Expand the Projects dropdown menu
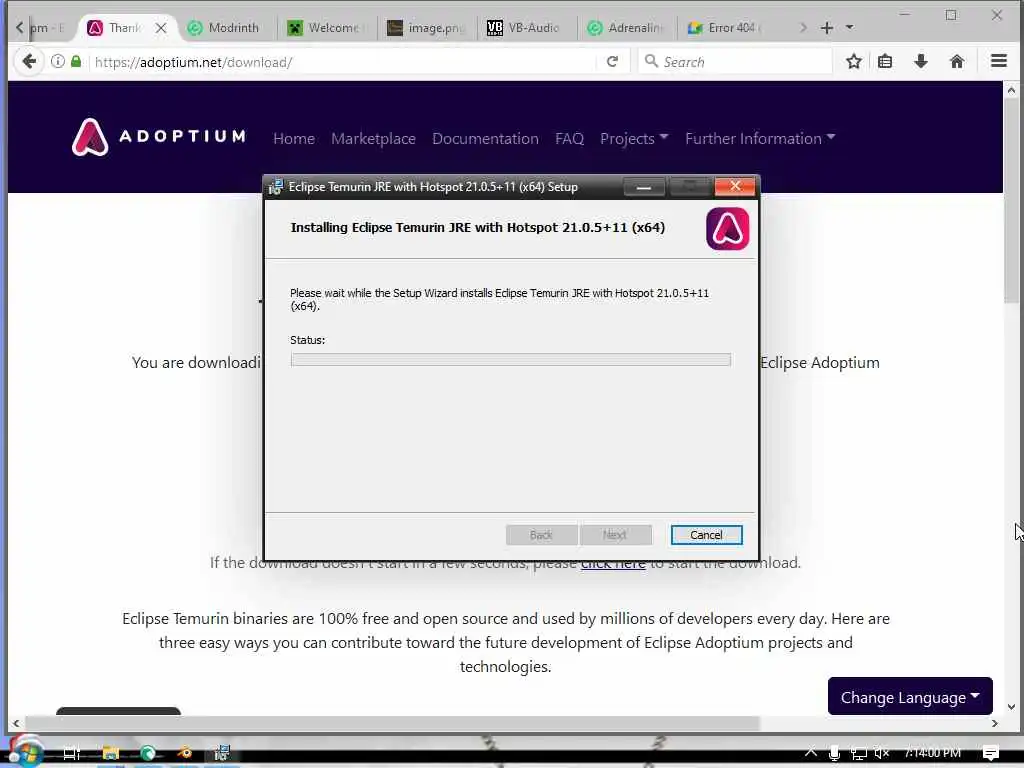Image resolution: width=1024 pixels, height=768 pixels. [633, 138]
